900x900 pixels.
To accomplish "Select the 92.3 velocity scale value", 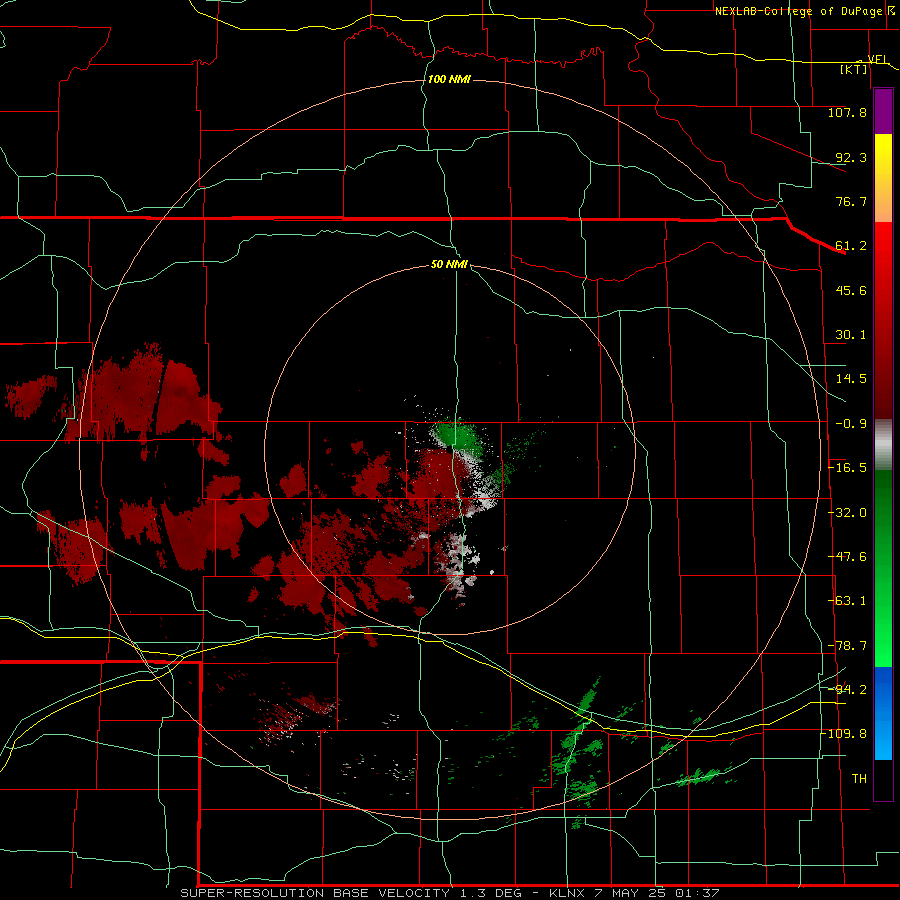I will (x=851, y=157).
